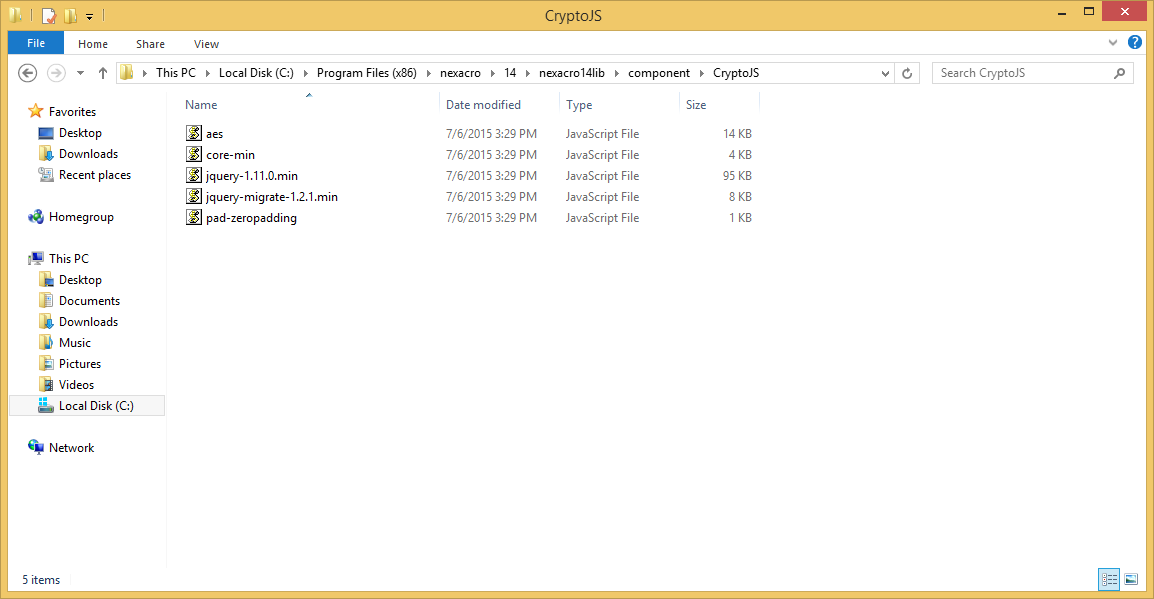Go back with the Back arrow button
Viewport: 1154px width, 599px height.
27,73
